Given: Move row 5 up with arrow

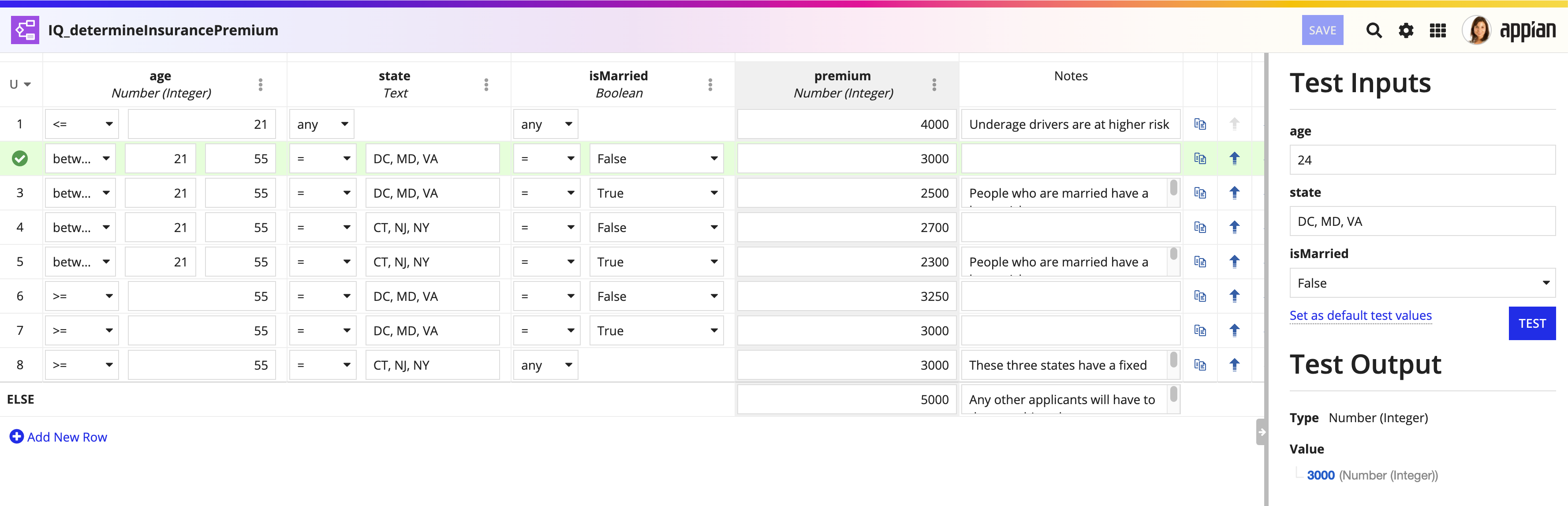Looking at the screenshot, I should click(x=1234, y=262).
